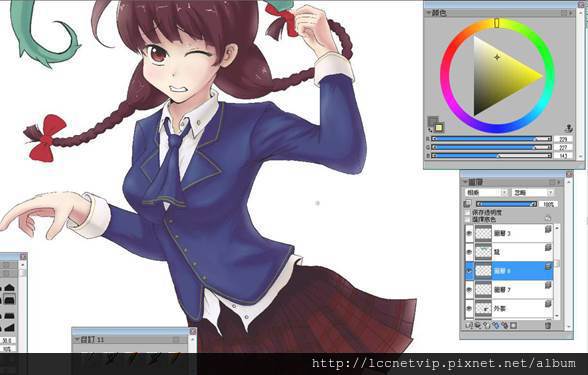This screenshot has width=588, height=375.
Task: Adjust the G color slider
Action: pyautogui.click(x=491, y=147)
